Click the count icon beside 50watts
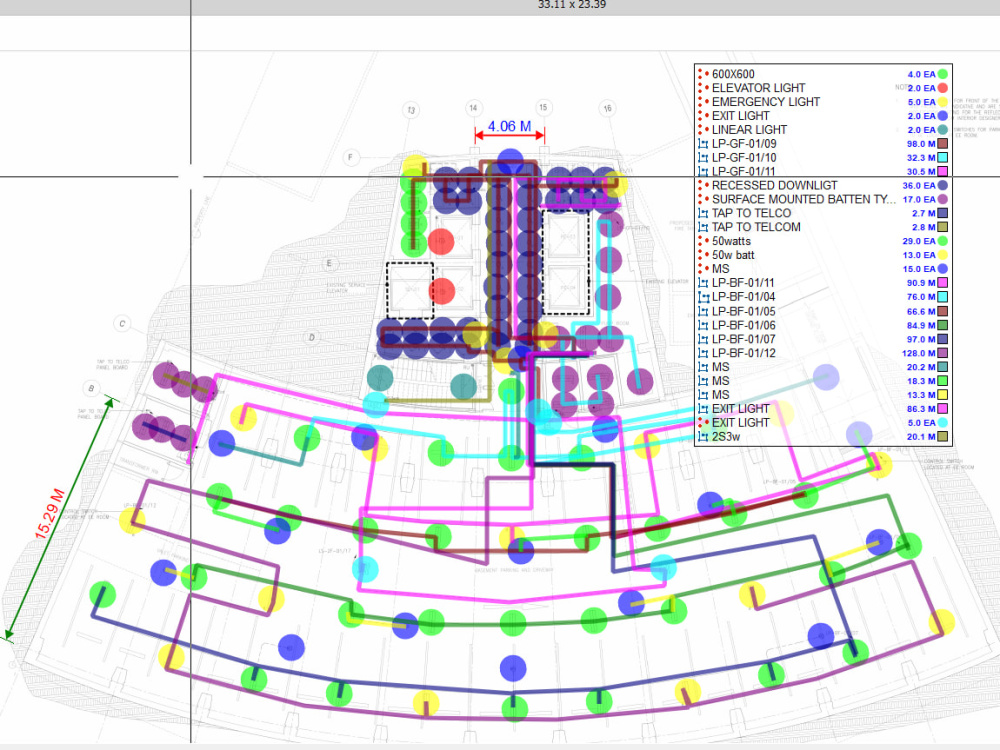The image size is (1000, 750). point(703,241)
